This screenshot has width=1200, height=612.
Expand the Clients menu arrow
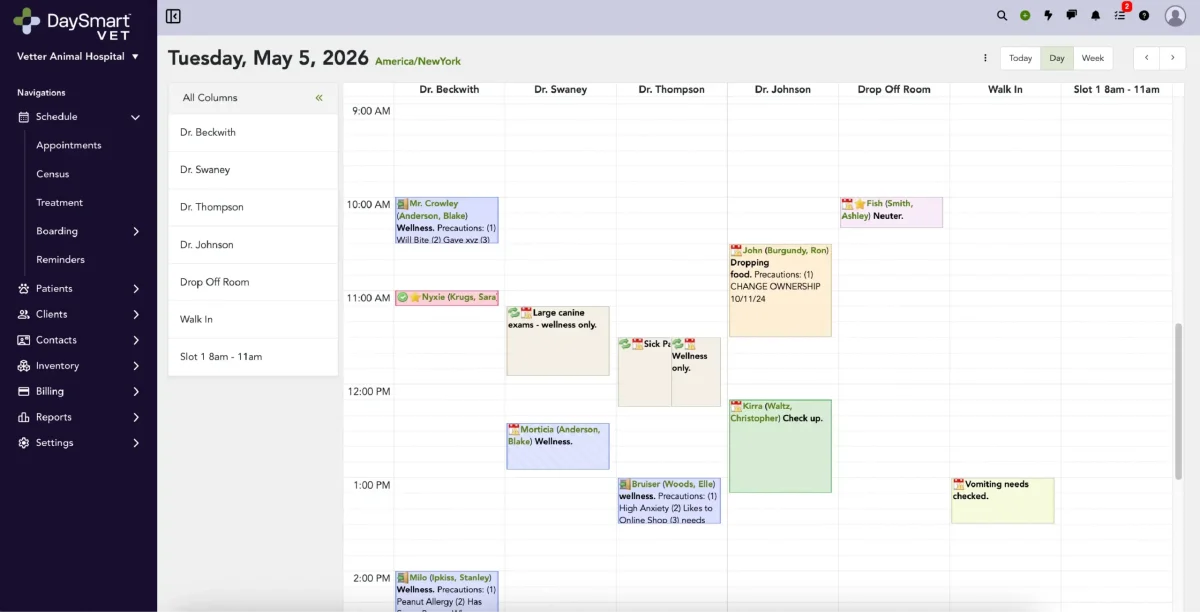tap(136, 314)
